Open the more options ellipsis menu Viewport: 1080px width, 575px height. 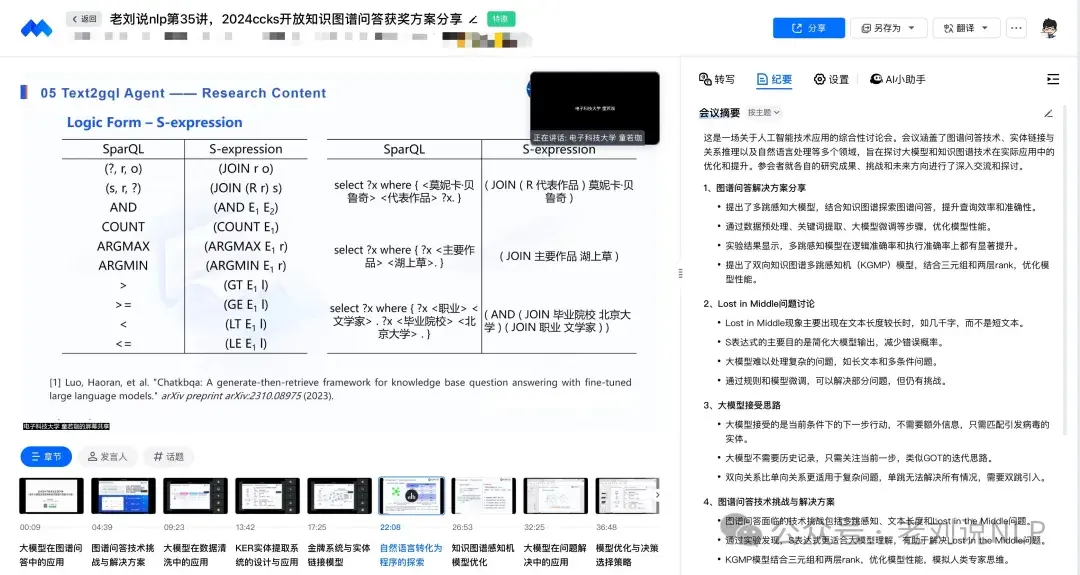1016,28
